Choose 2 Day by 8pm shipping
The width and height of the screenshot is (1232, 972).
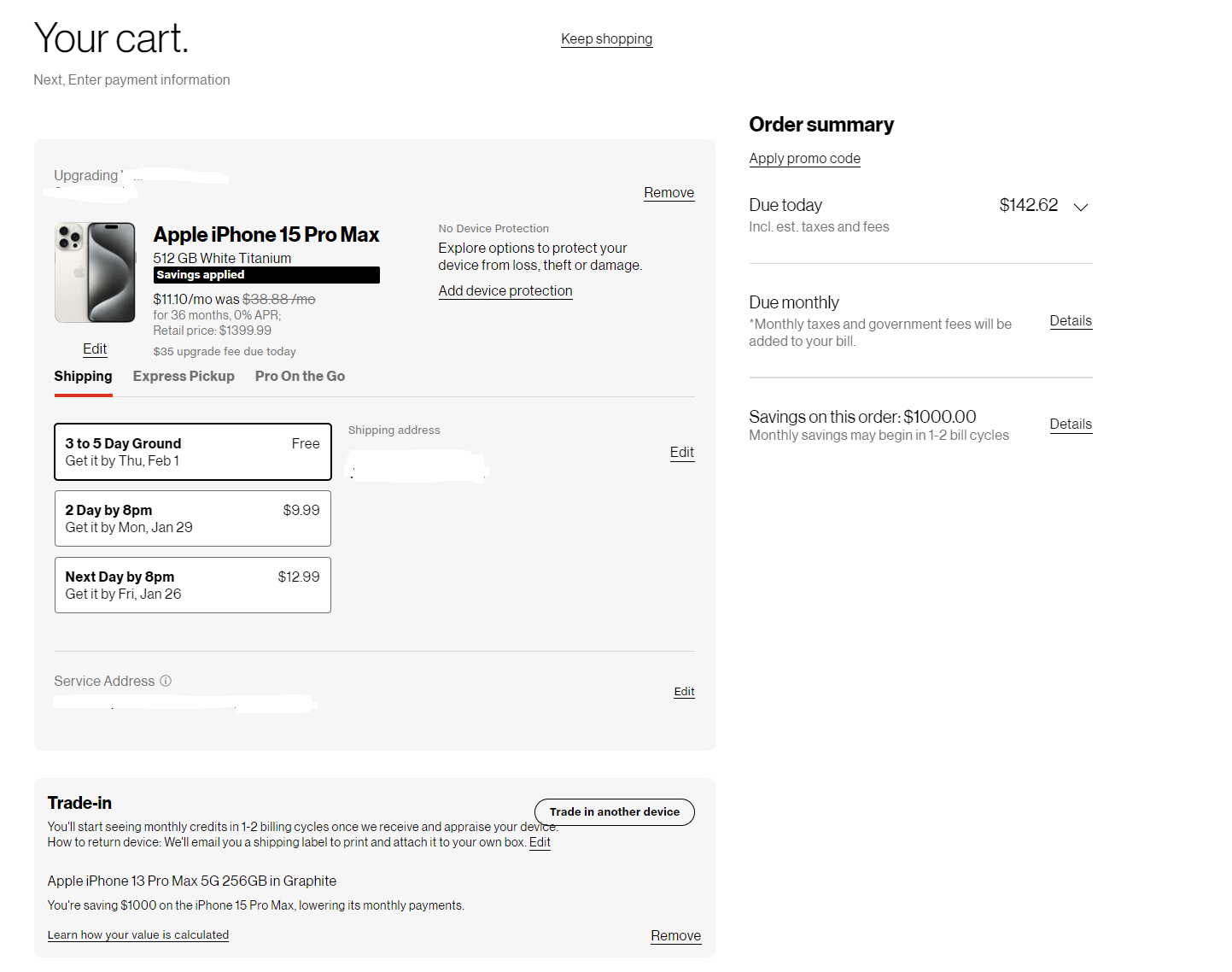click(x=193, y=518)
